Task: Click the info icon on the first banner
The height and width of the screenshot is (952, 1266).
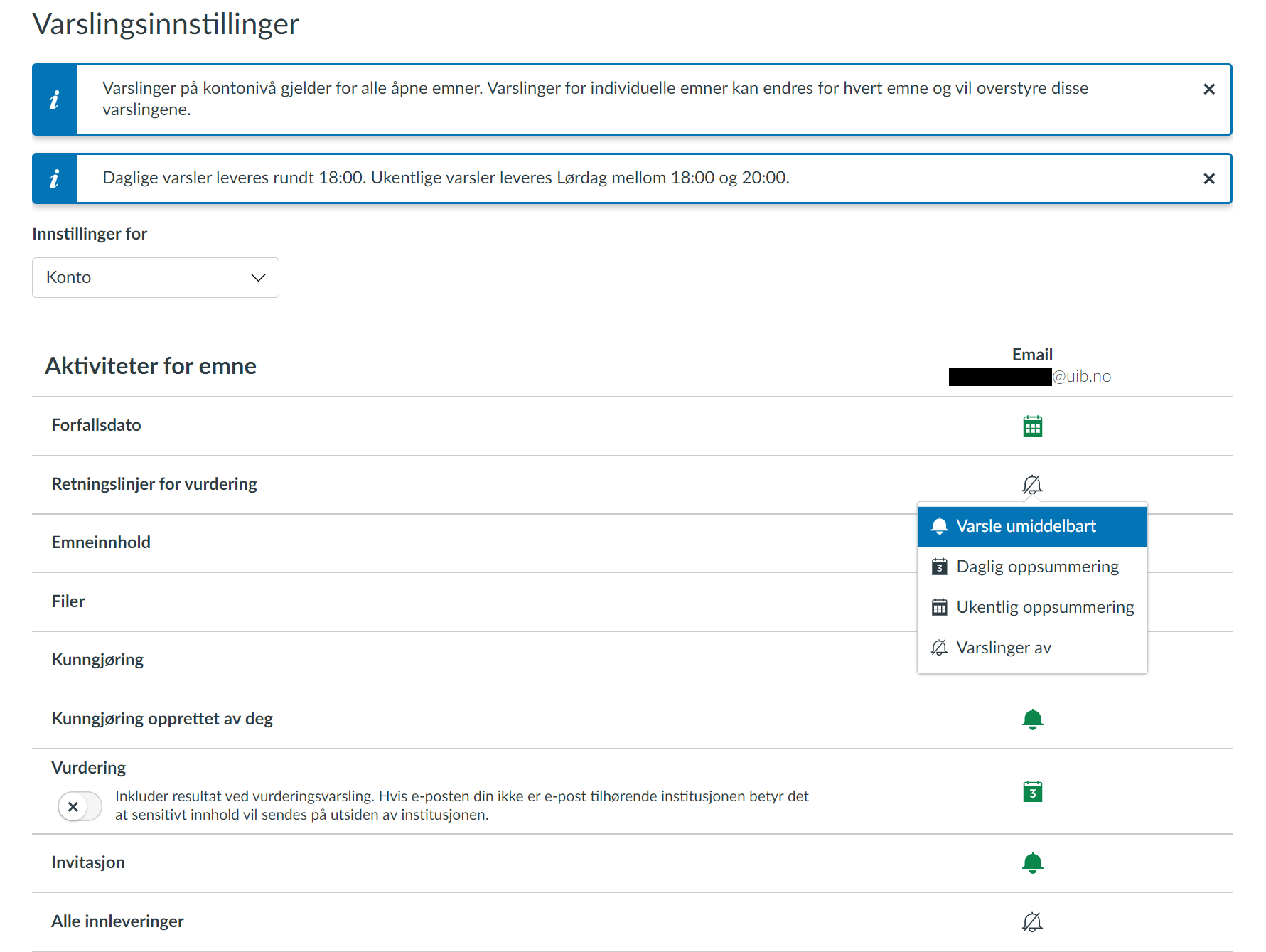Action: click(55, 100)
